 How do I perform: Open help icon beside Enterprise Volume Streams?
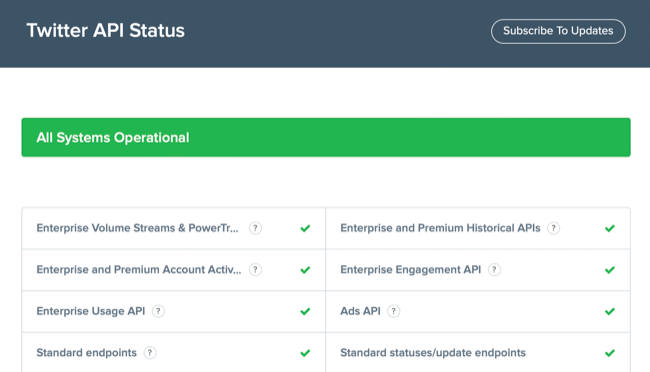tap(255, 228)
